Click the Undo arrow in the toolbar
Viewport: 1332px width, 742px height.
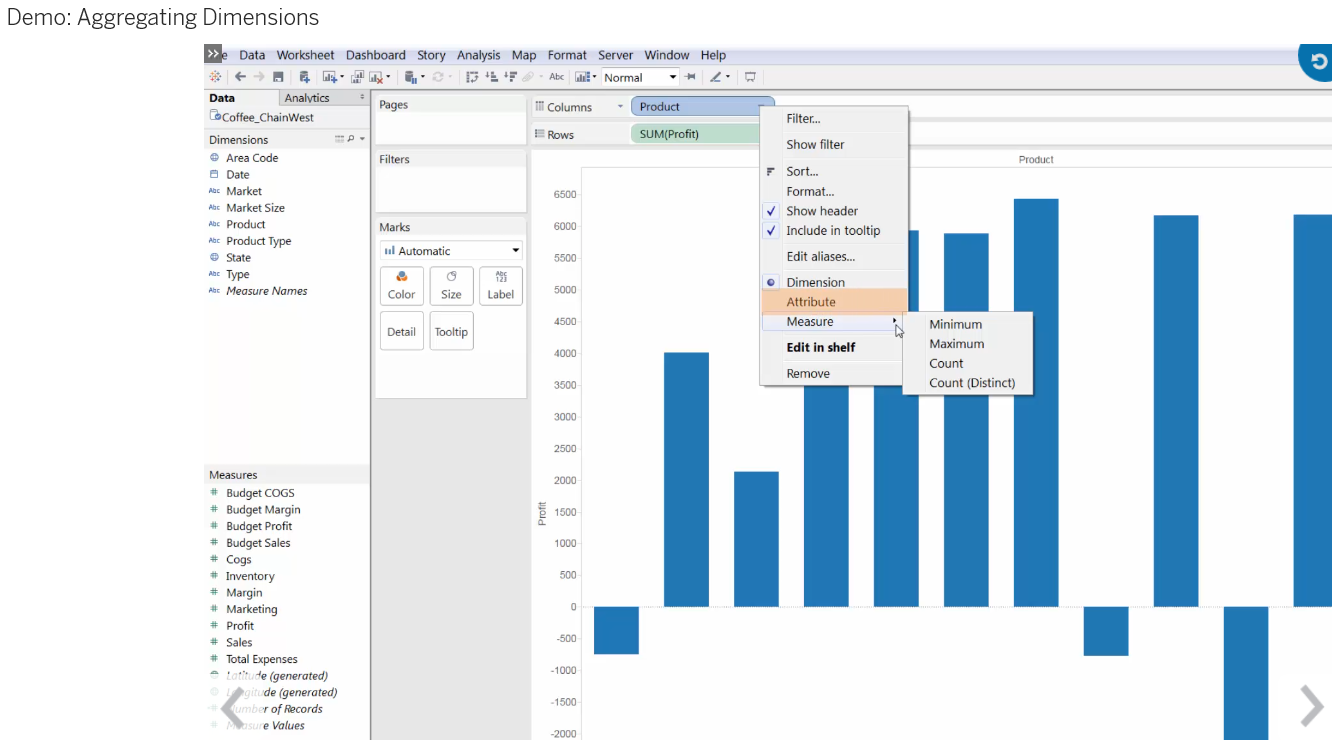[242, 77]
